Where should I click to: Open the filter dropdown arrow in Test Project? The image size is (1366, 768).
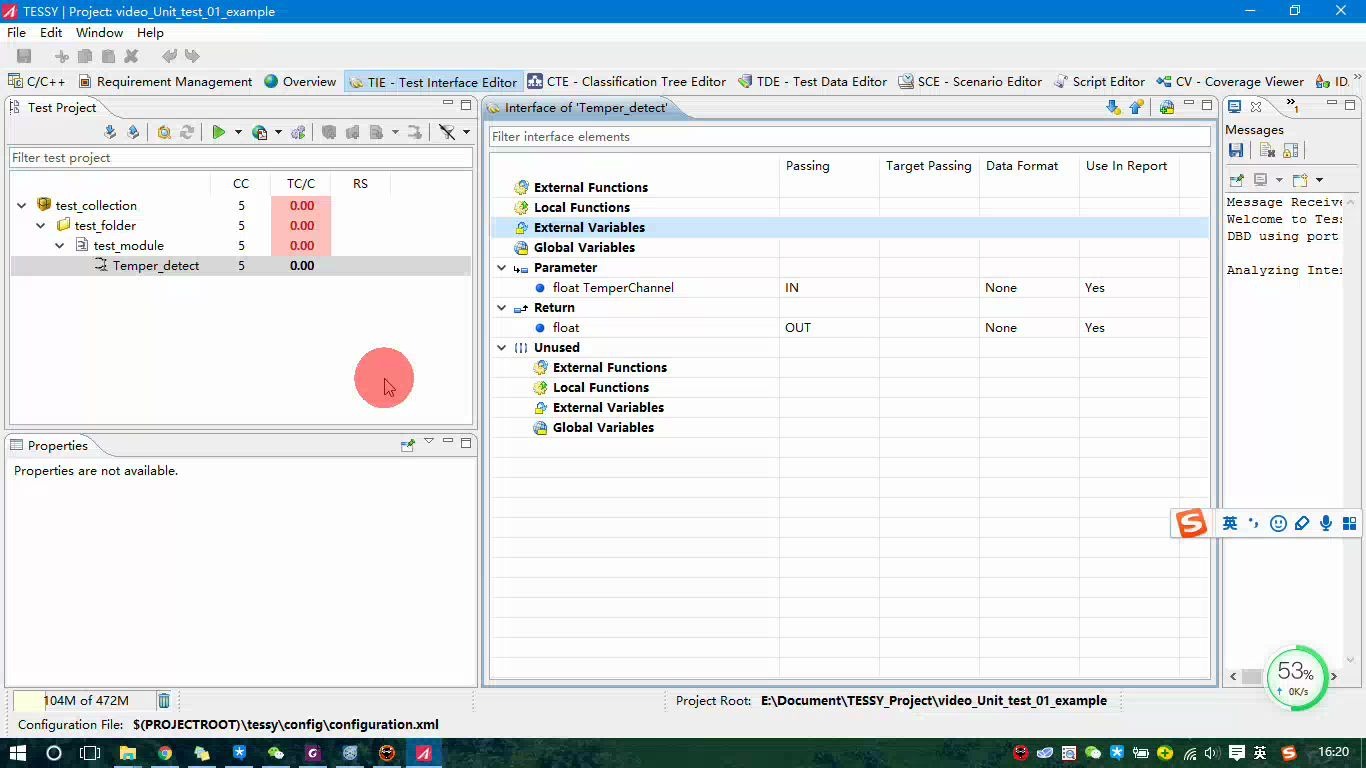pyautogui.click(x=466, y=132)
